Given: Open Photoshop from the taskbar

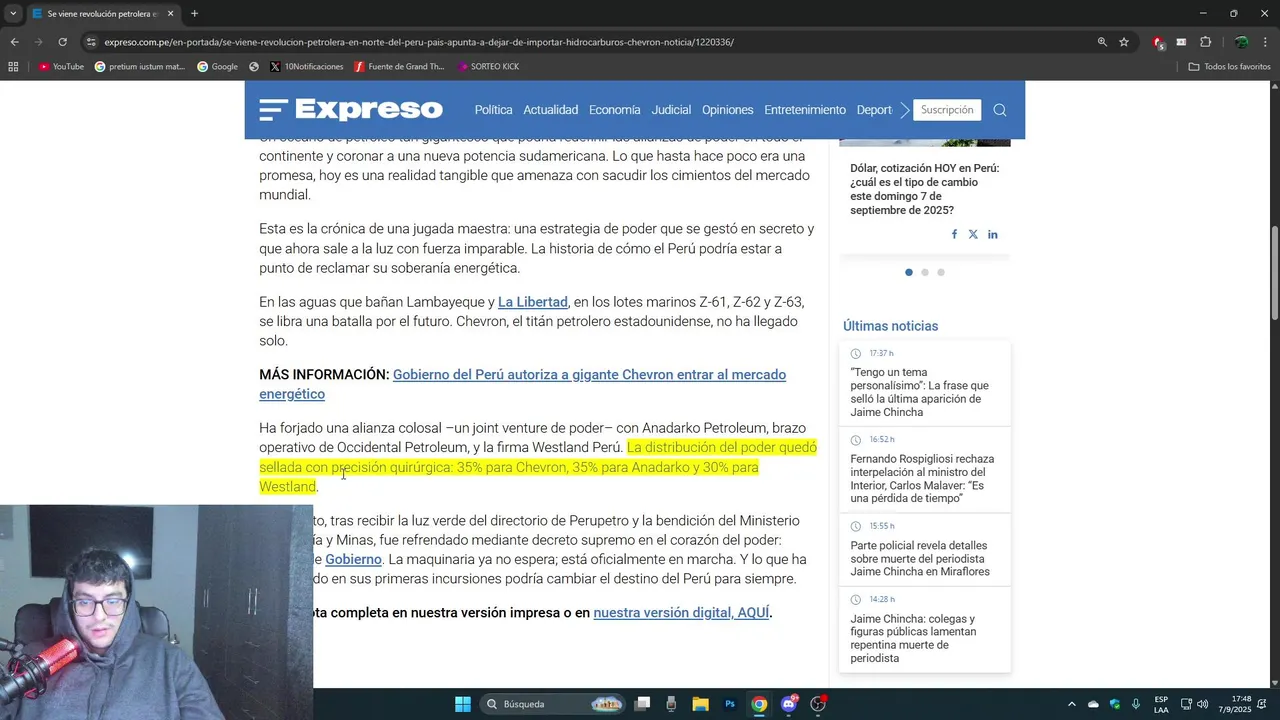Looking at the screenshot, I should (730, 704).
